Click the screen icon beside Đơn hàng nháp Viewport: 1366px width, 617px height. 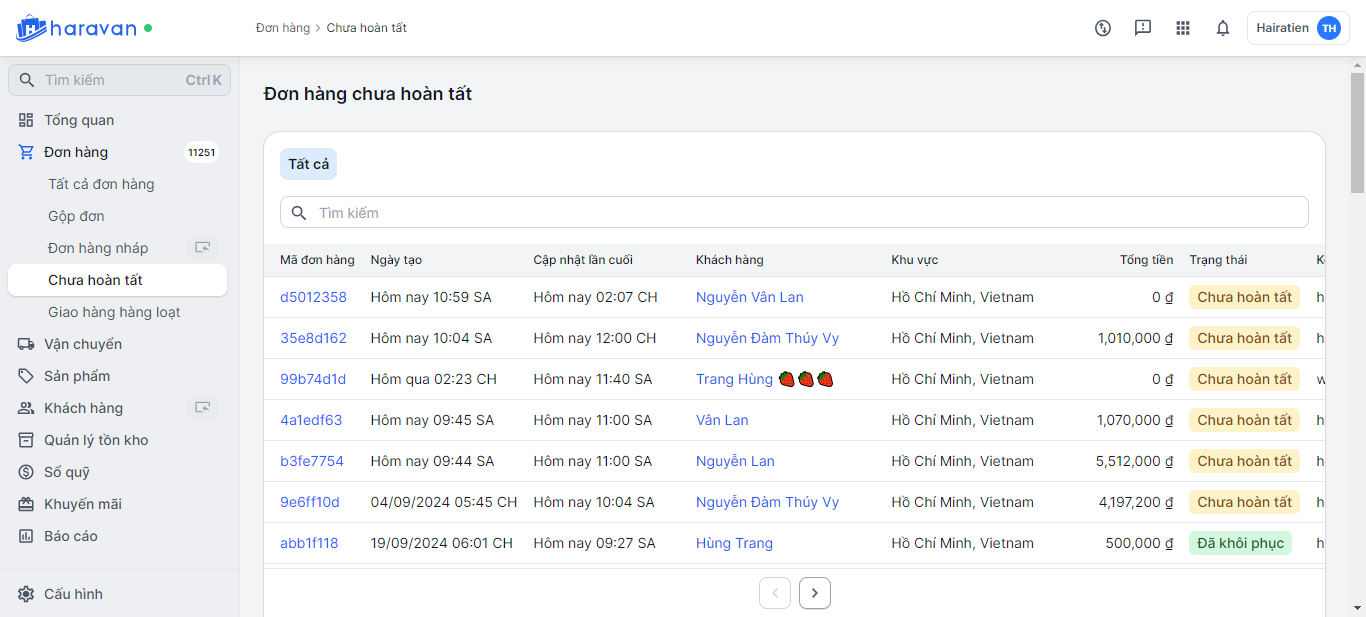tap(203, 248)
